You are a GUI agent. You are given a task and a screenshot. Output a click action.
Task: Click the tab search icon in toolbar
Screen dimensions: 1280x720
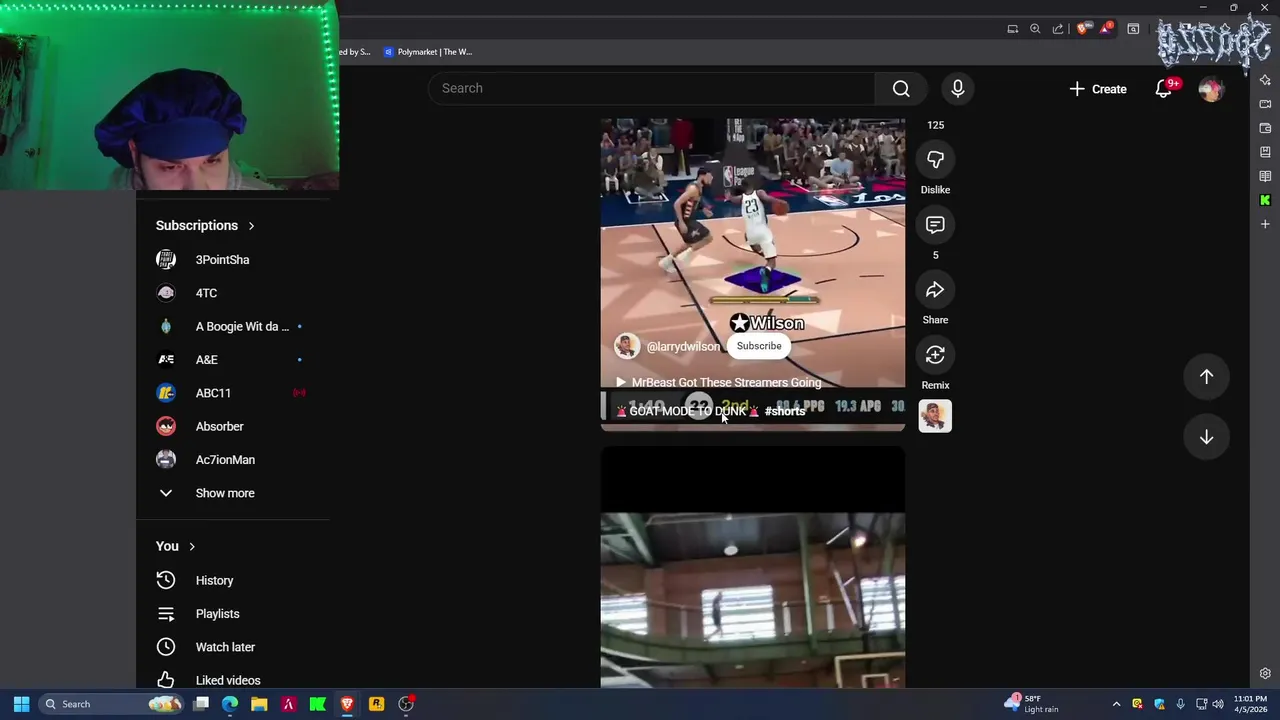pos(1133,29)
